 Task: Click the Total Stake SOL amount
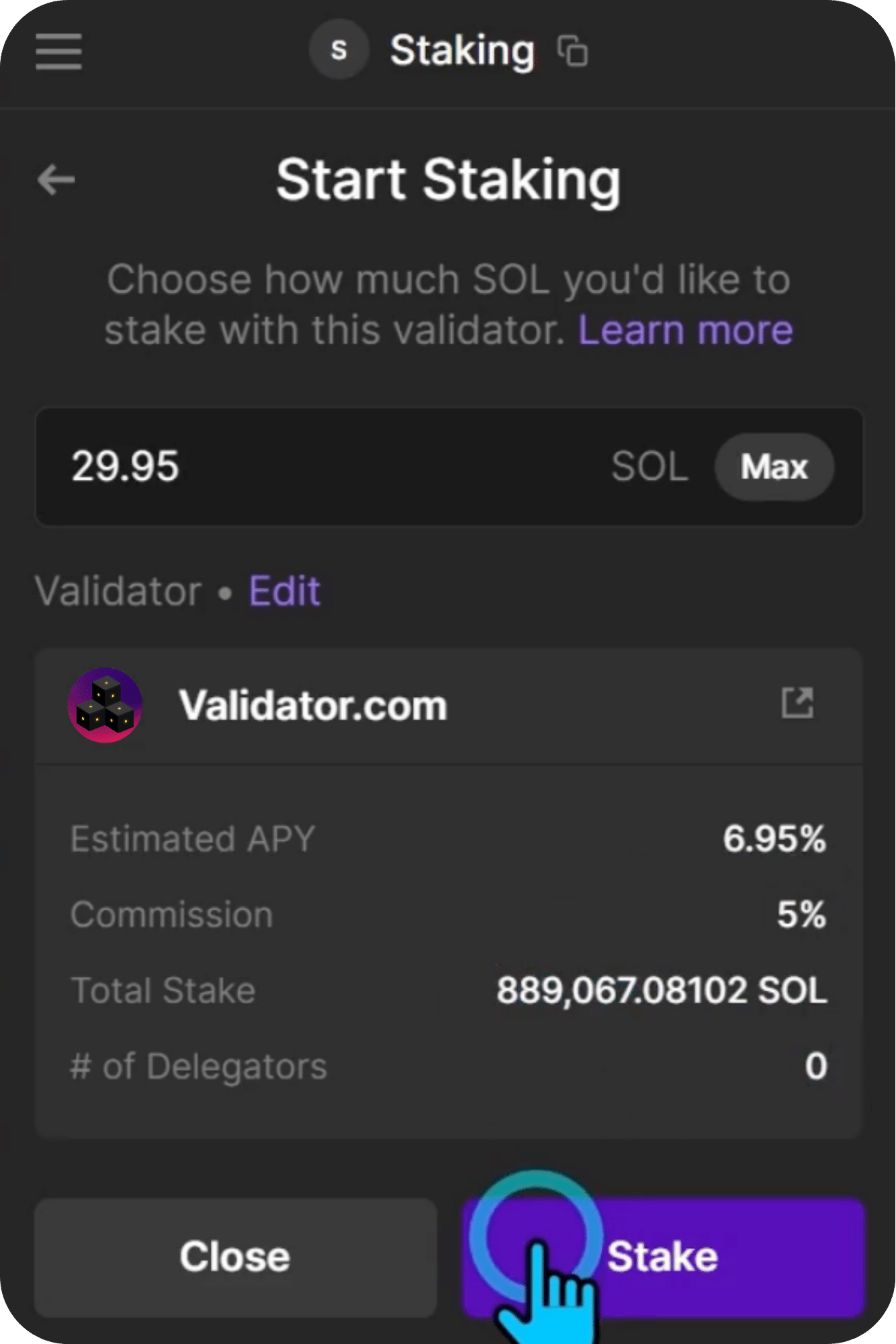click(x=662, y=991)
